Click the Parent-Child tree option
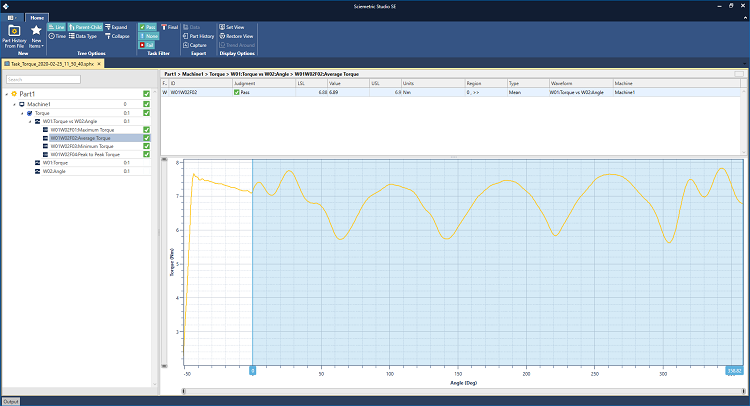 coord(85,26)
